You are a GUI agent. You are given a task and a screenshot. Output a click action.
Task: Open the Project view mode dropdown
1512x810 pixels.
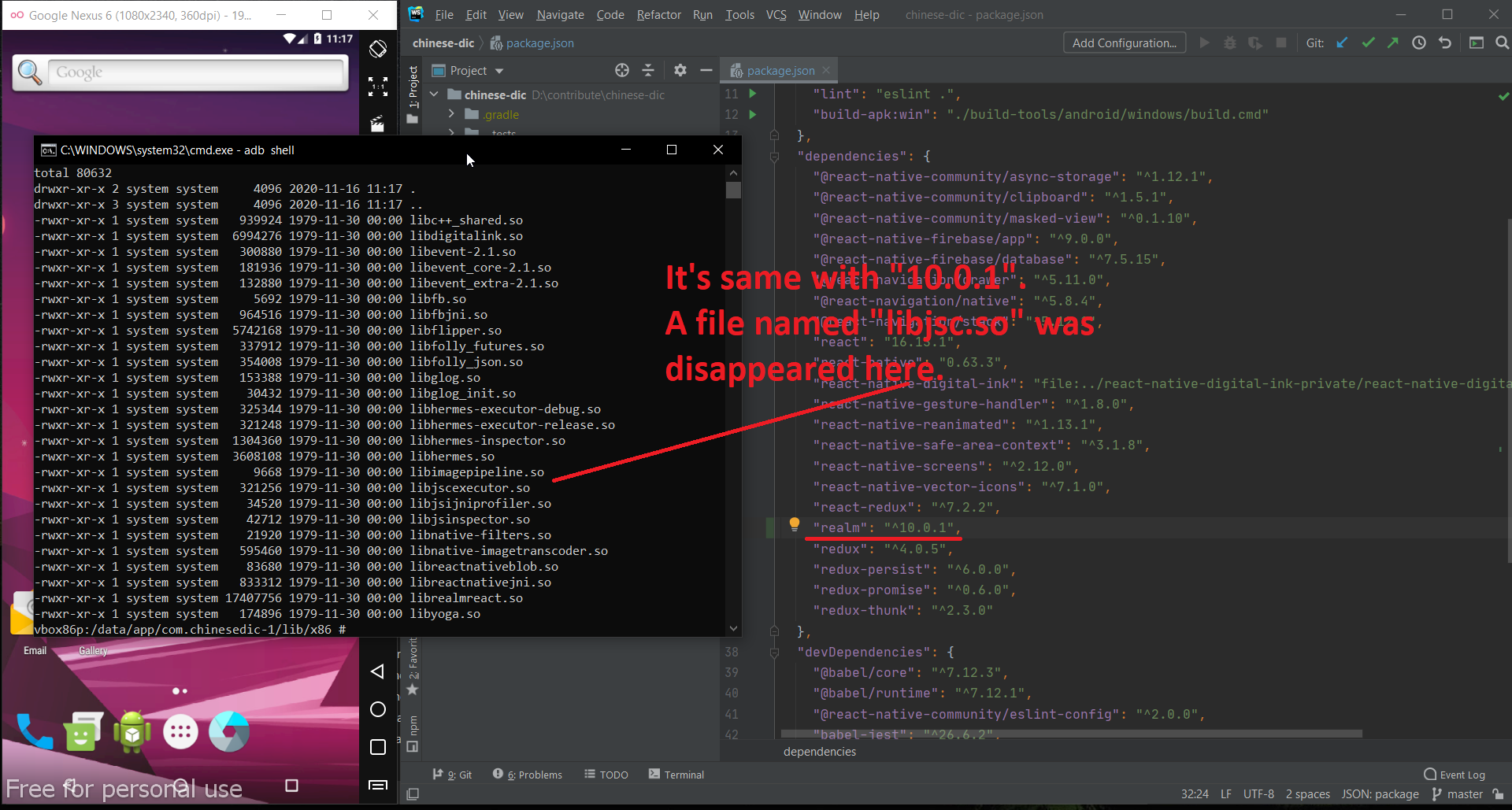468,71
